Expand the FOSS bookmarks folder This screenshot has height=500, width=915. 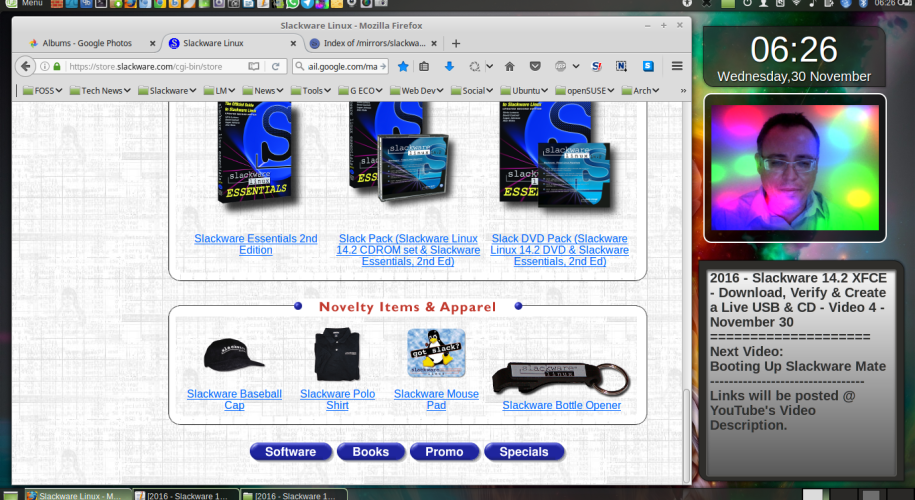43,90
